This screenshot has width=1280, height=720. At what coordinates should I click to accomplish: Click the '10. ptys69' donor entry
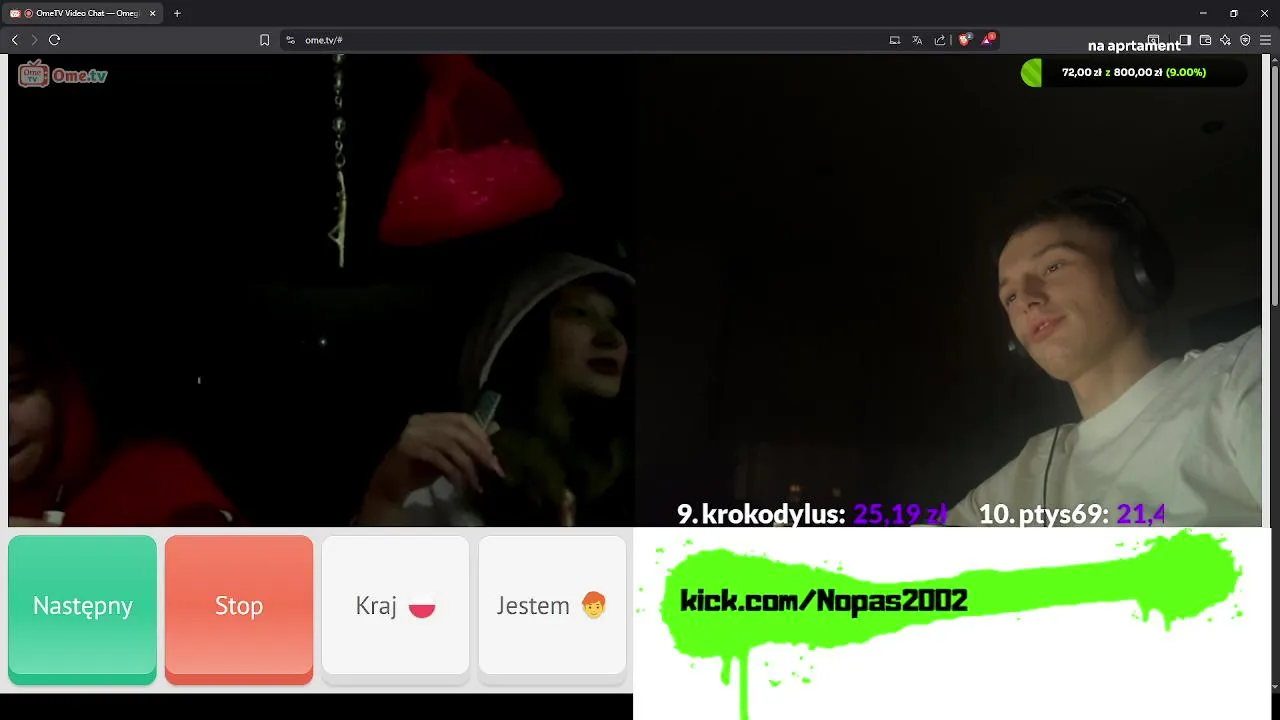tap(1071, 514)
